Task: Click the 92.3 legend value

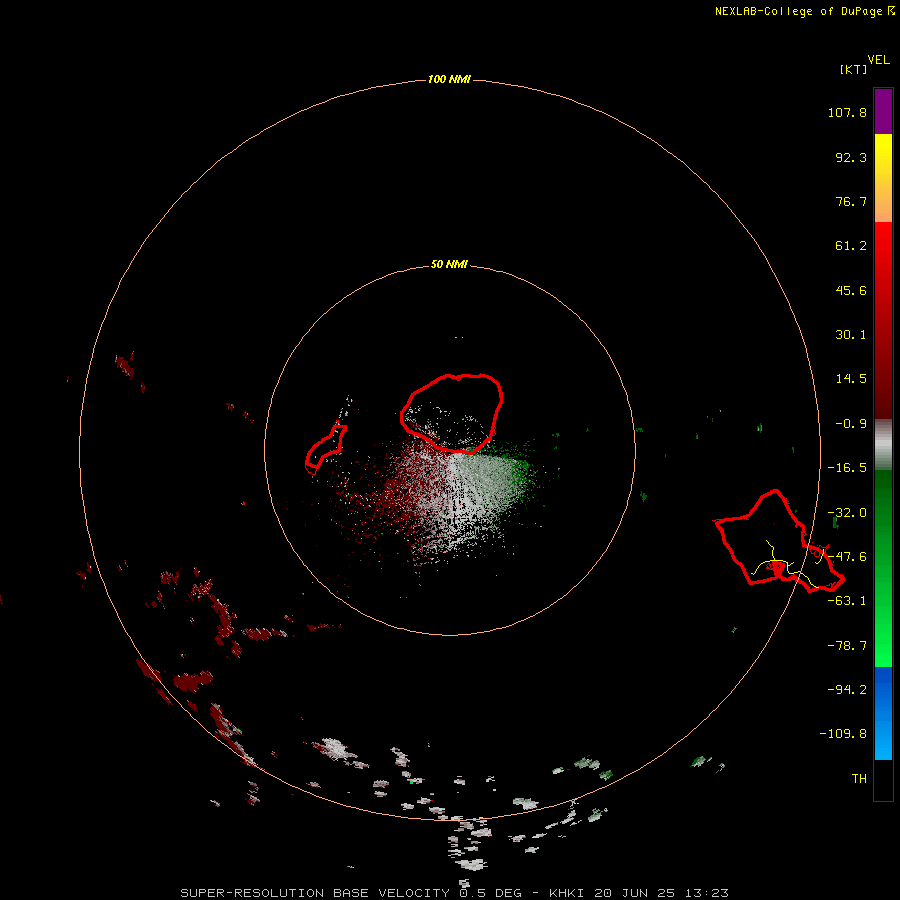Action: tap(851, 157)
